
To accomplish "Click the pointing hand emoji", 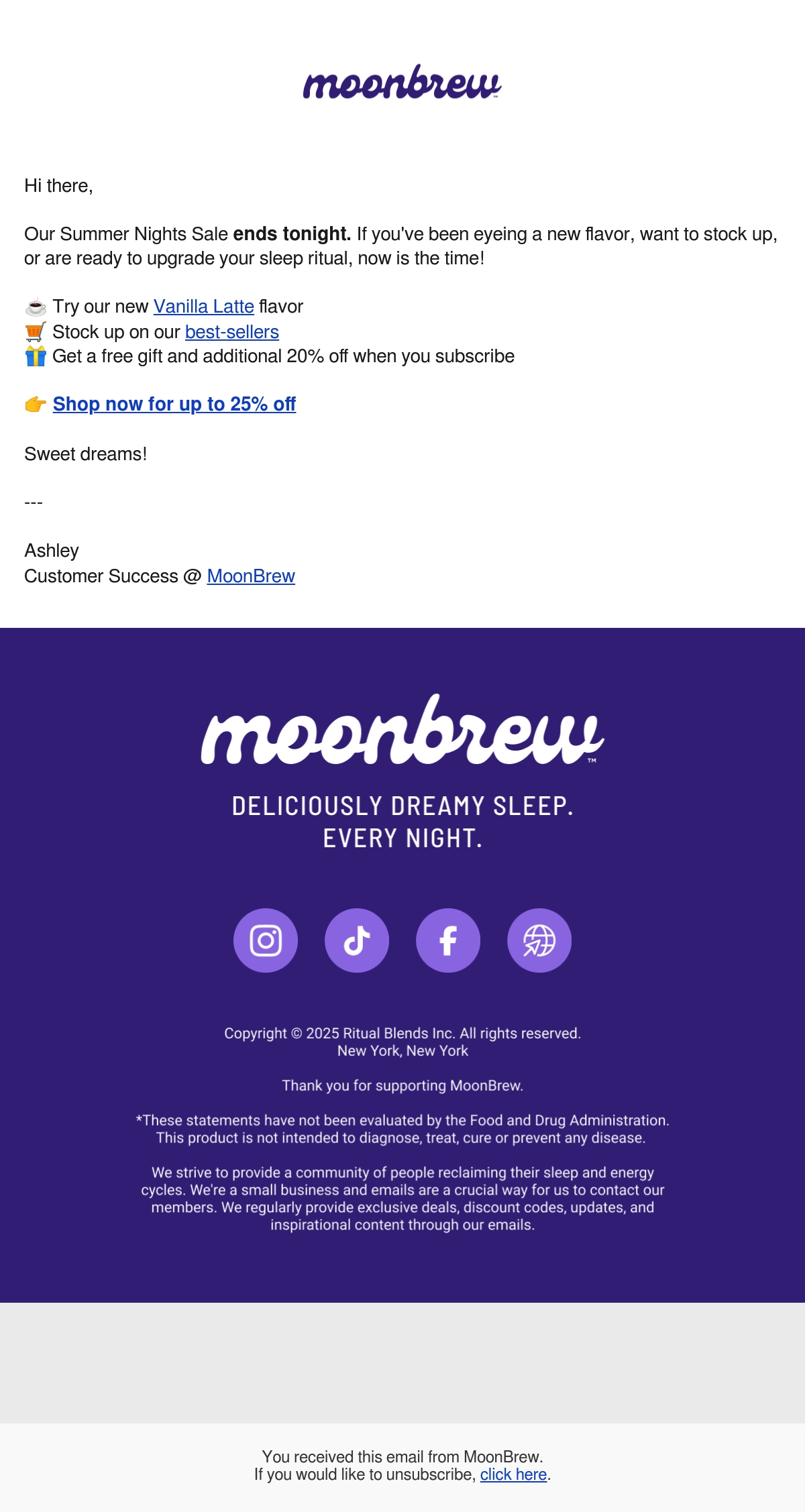I will [x=36, y=404].
